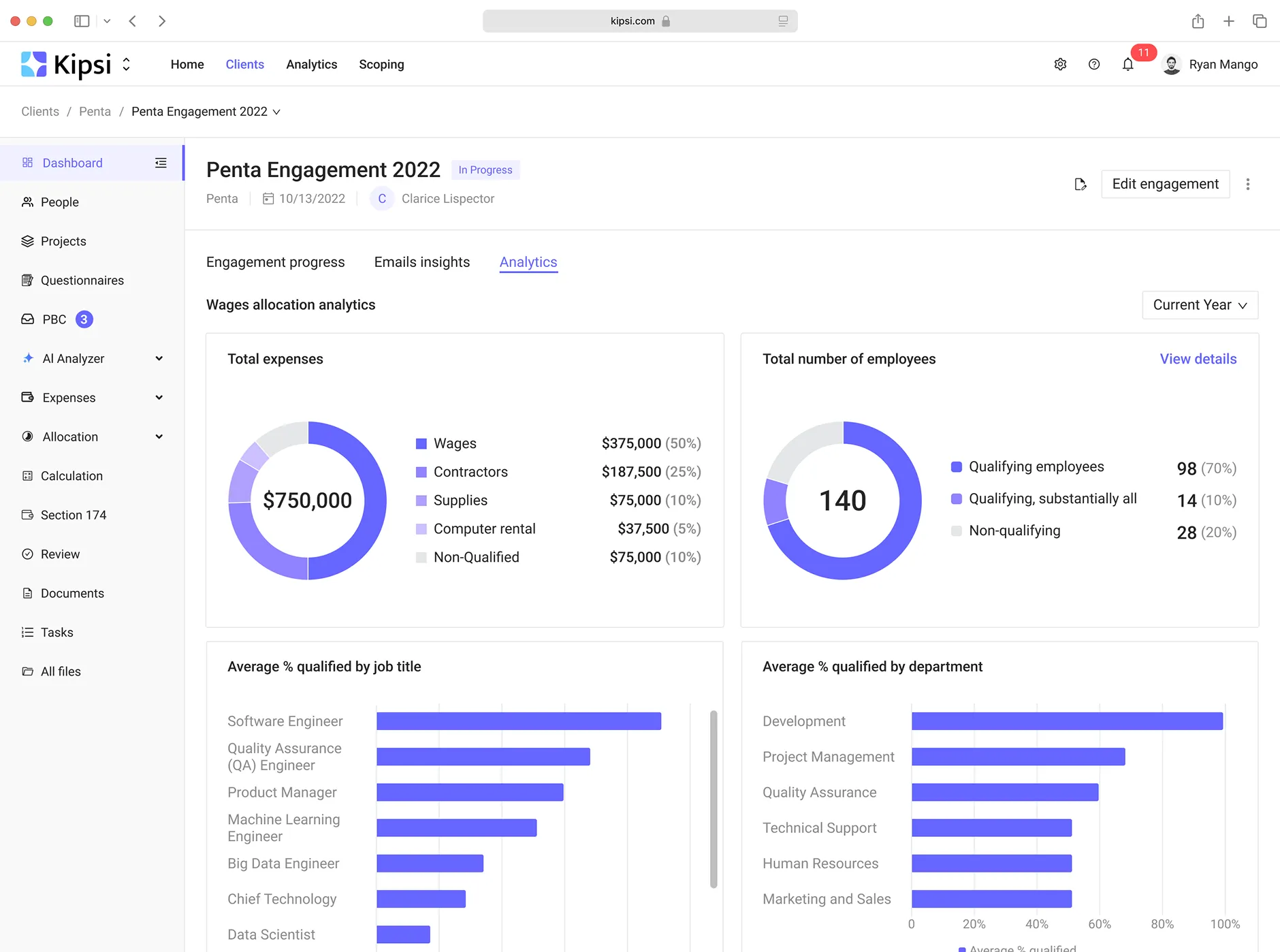Expand the Expenses submenu chevron
Image resolution: width=1280 pixels, height=952 pixels.
pyautogui.click(x=159, y=397)
